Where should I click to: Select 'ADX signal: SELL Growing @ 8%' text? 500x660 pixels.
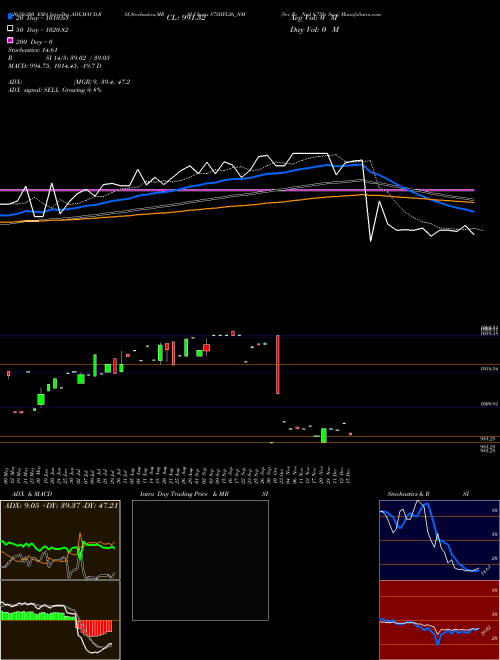(x=55, y=90)
